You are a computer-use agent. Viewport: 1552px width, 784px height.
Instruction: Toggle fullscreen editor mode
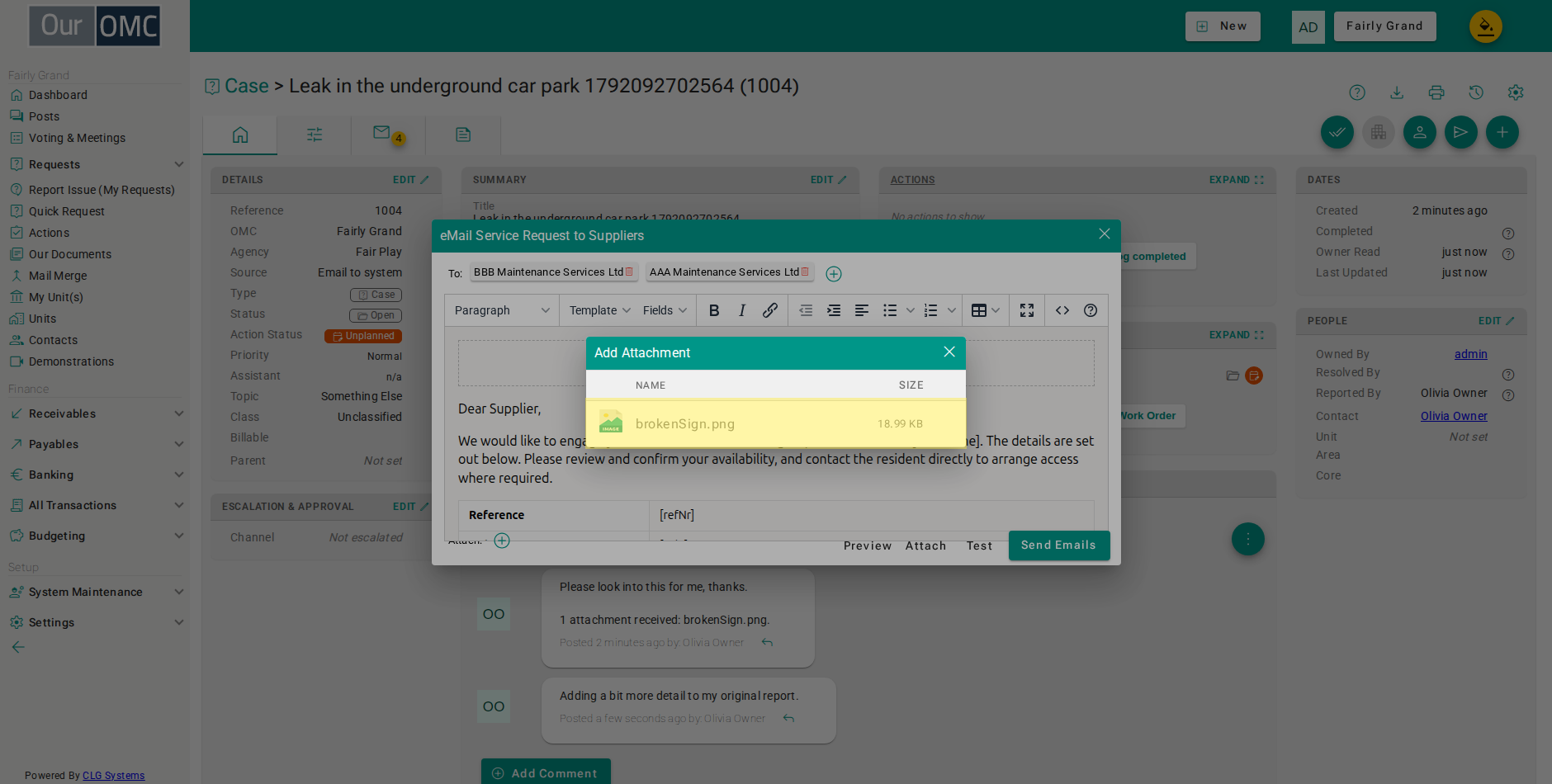tap(1027, 310)
